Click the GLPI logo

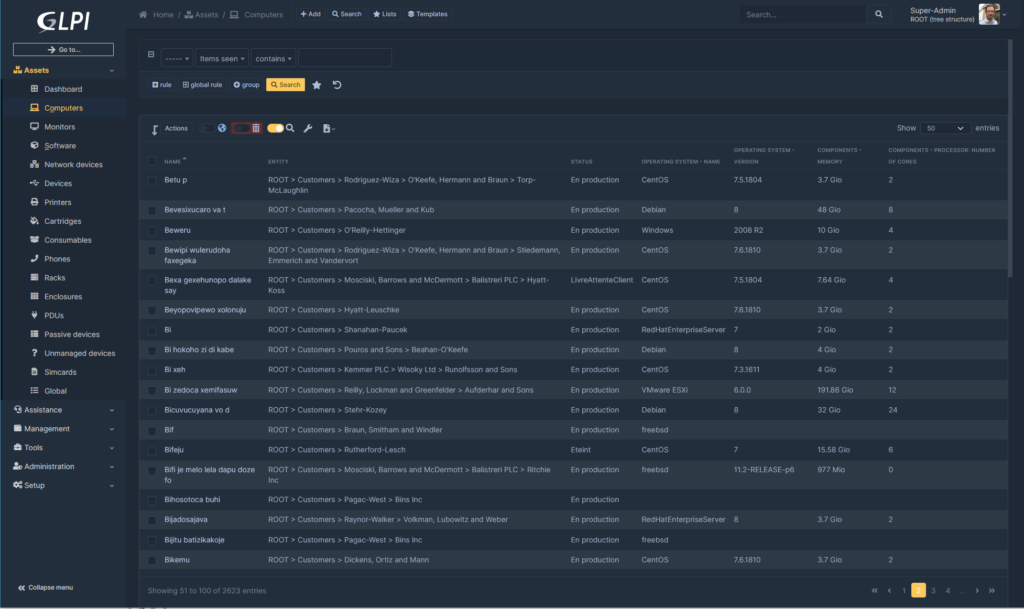[x=63, y=21]
